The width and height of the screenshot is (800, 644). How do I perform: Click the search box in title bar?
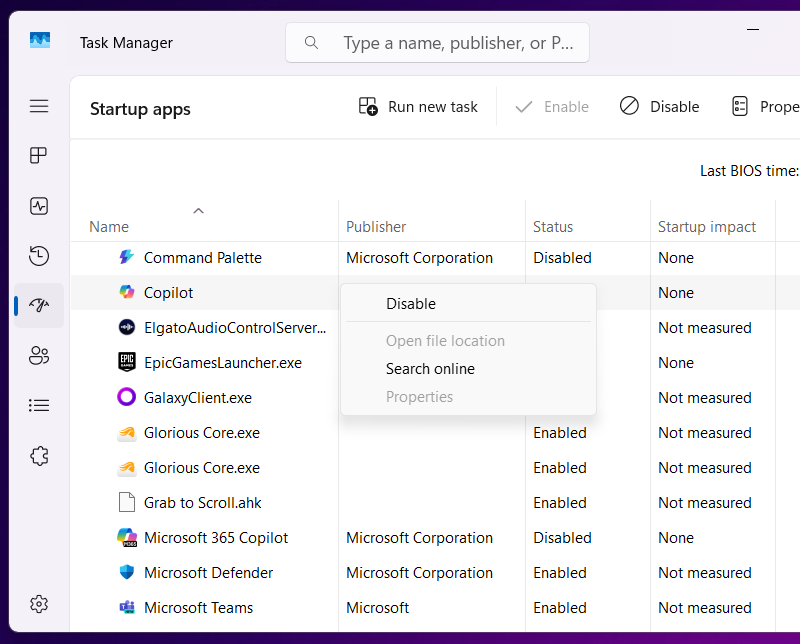[x=438, y=43]
